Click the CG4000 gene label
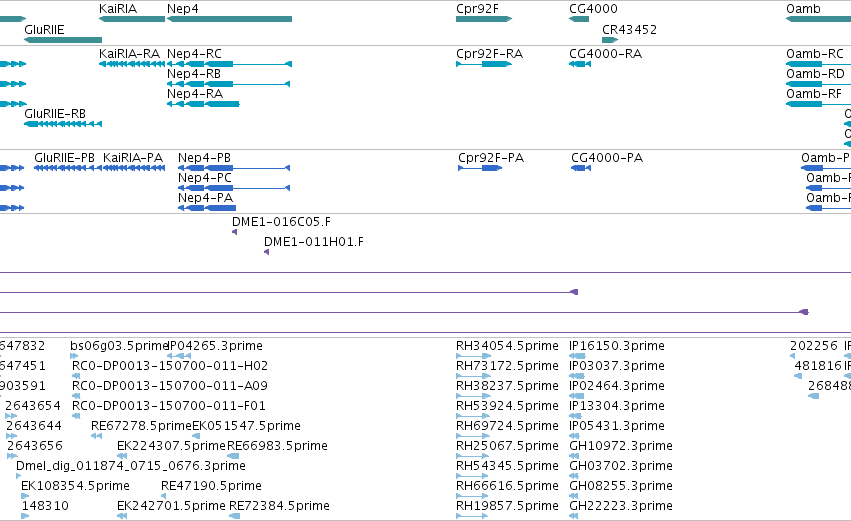This screenshot has width=851, height=521. coord(593,9)
